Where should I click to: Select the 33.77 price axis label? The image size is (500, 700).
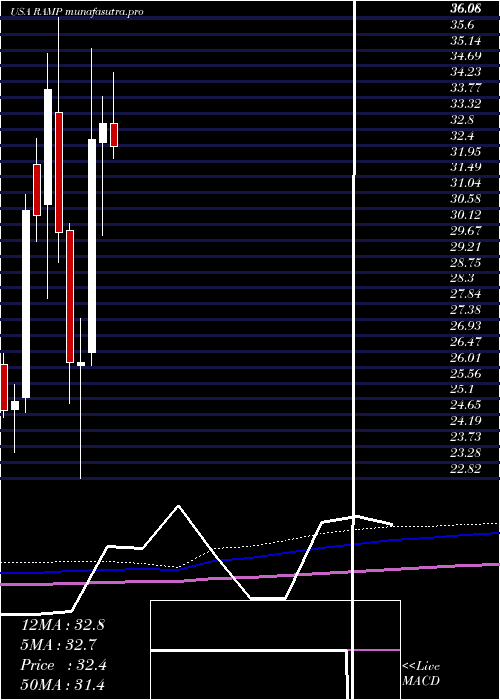pyautogui.click(x=466, y=88)
